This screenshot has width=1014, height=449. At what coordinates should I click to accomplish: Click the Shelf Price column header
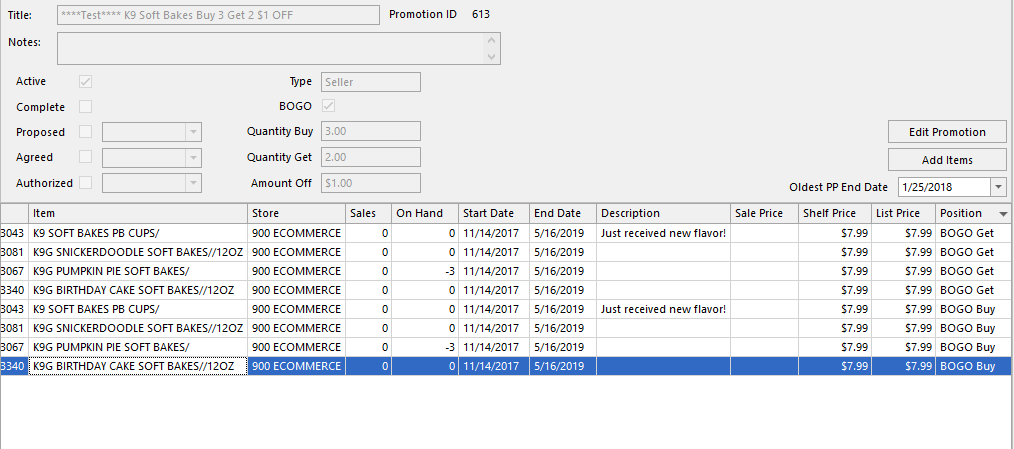[835, 213]
